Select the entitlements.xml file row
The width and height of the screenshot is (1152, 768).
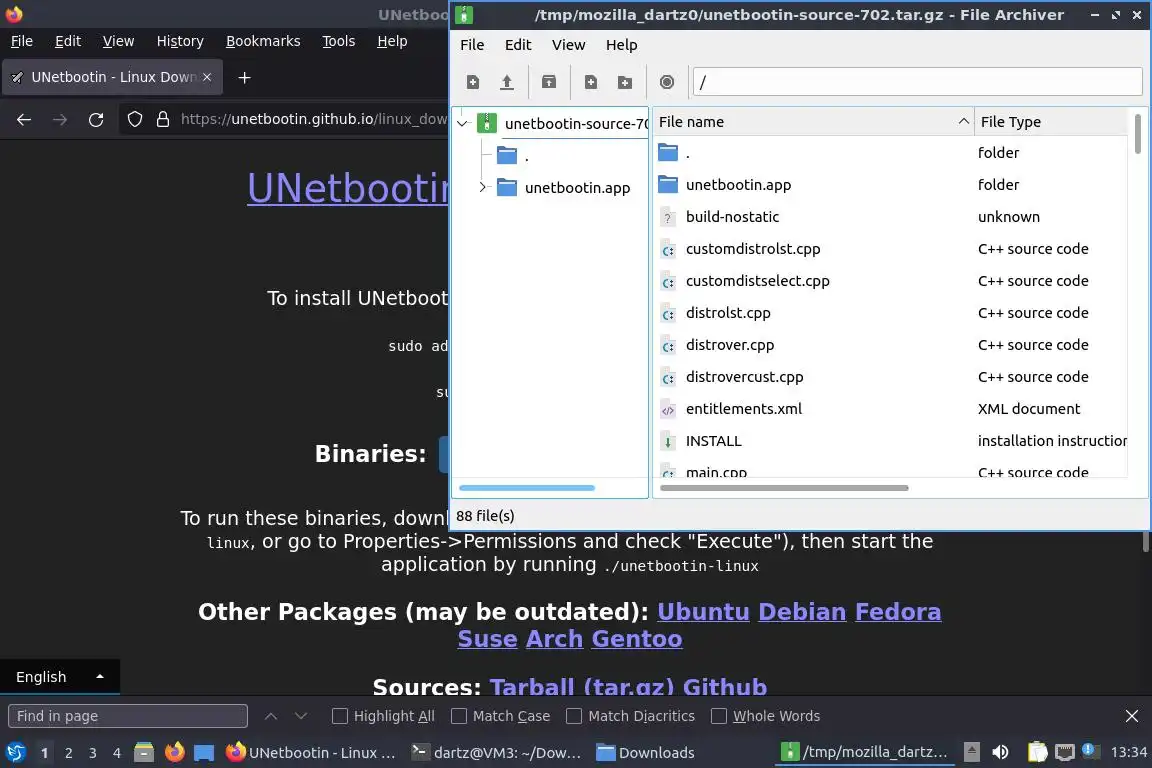pyautogui.click(x=890, y=409)
